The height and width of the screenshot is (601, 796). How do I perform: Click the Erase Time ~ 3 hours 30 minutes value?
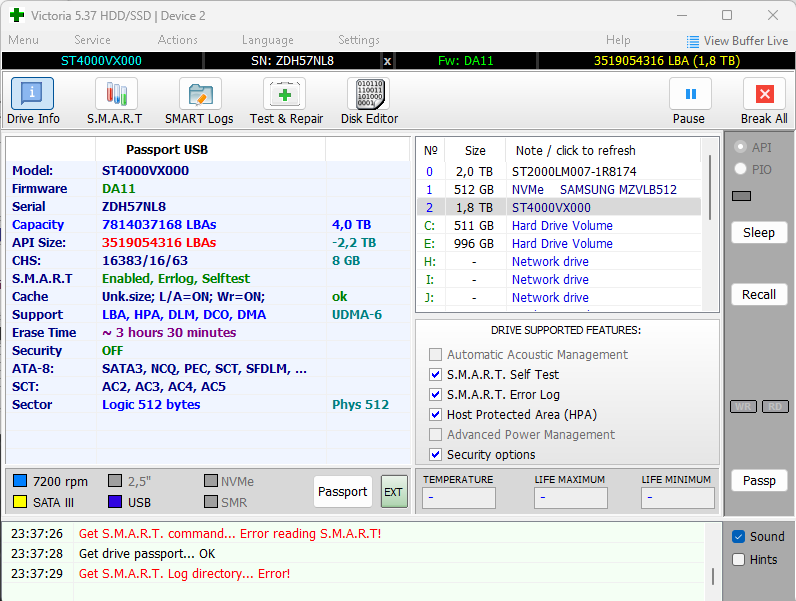tap(169, 332)
